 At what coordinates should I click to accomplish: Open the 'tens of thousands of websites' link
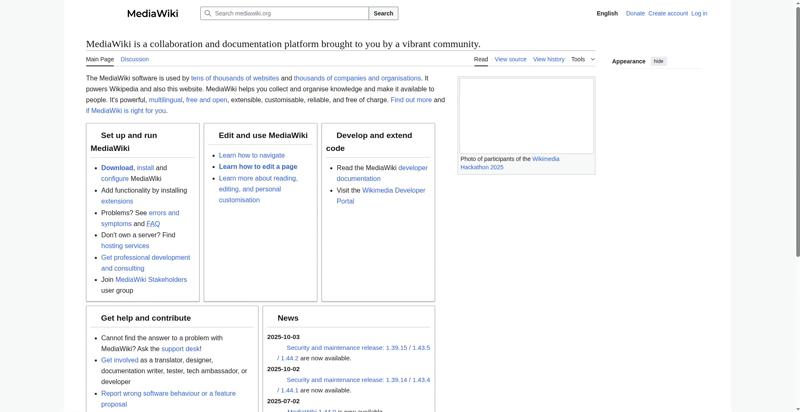pyautogui.click(x=235, y=78)
